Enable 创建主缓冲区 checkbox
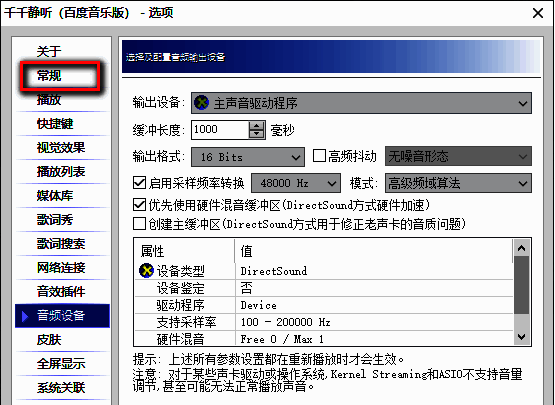The width and height of the screenshot is (555, 405). tap(139, 224)
